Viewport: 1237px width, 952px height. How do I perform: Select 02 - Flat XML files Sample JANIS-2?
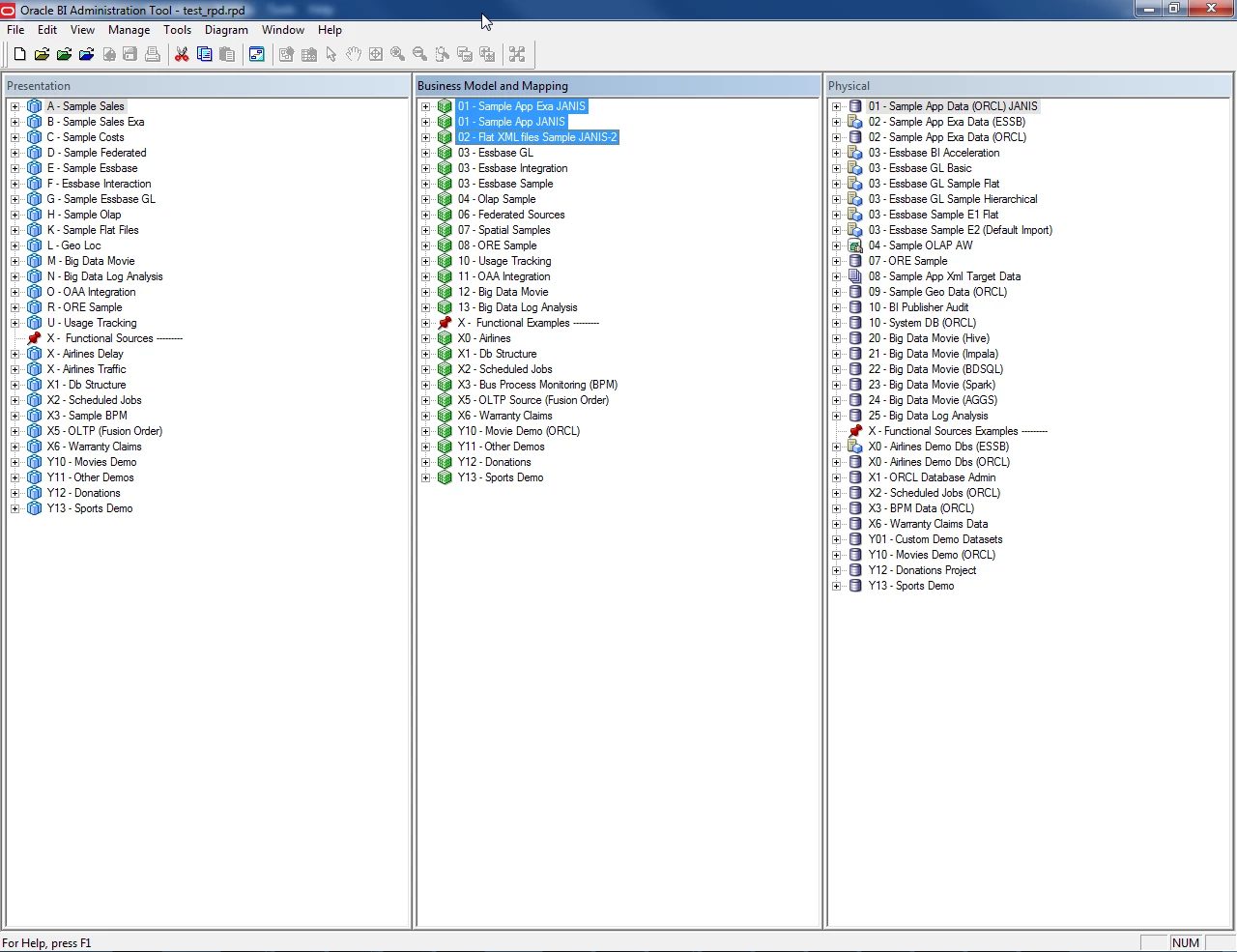click(537, 137)
